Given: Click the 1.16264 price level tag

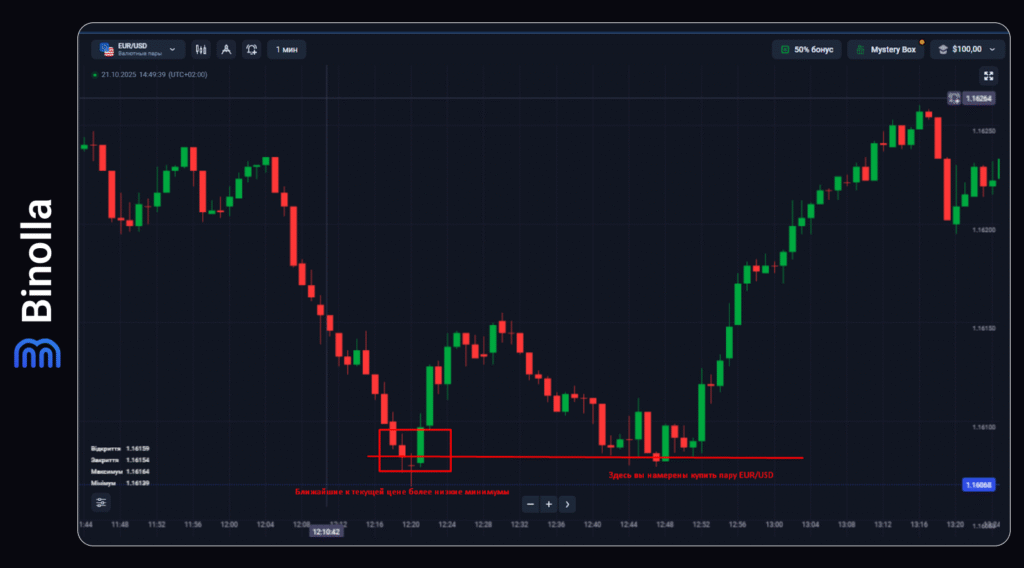Looking at the screenshot, I should 979,98.
